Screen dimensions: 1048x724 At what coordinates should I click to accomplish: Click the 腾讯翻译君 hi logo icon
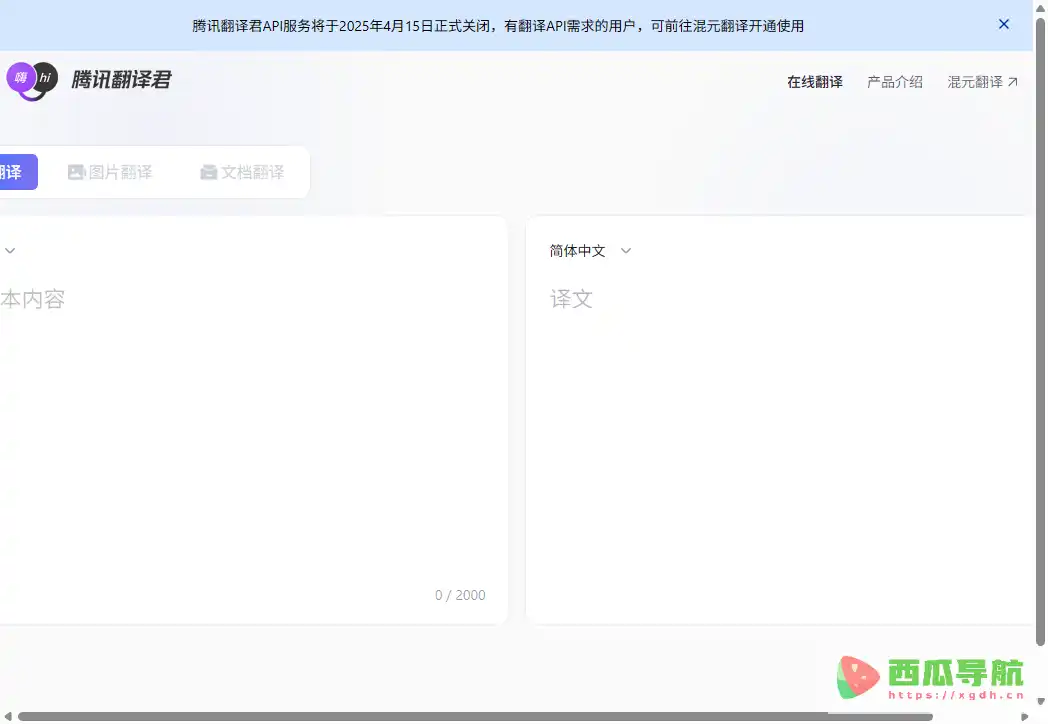[32, 80]
